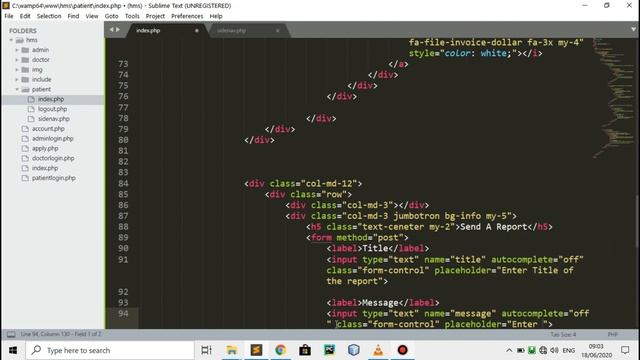The image size is (640, 360).
Task: Open logout.php in the sidebar
Action: 52,109
